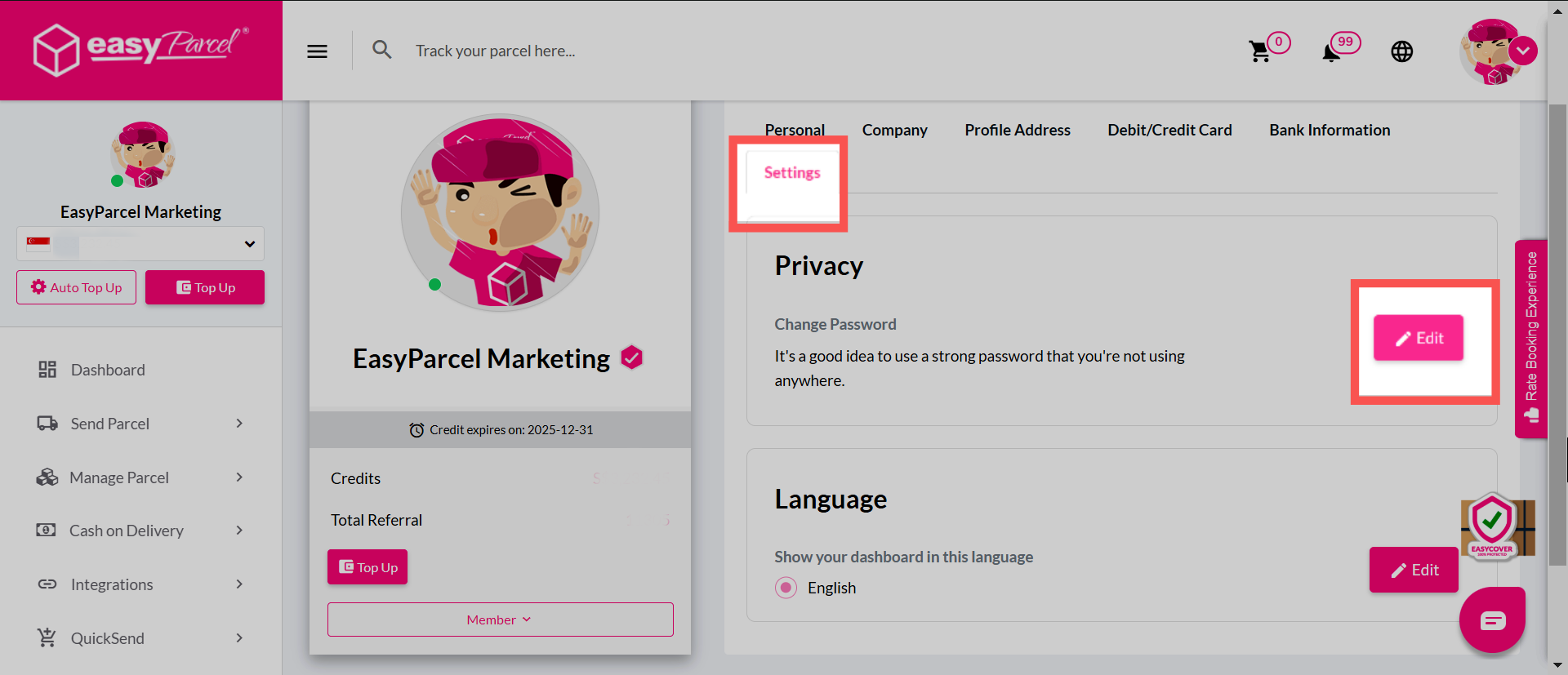Image resolution: width=1568 pixels, height=675 pixels.
Task: Click the Credits row label
Action: coord(355,478)
